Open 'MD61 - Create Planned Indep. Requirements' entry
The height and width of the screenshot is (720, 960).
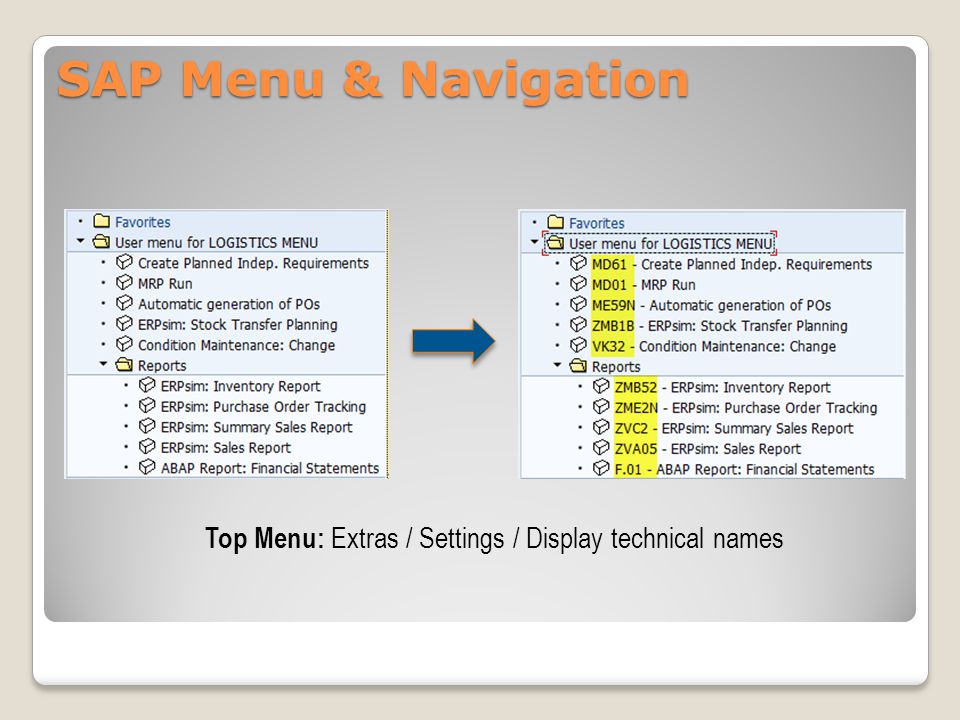point(732,264)
